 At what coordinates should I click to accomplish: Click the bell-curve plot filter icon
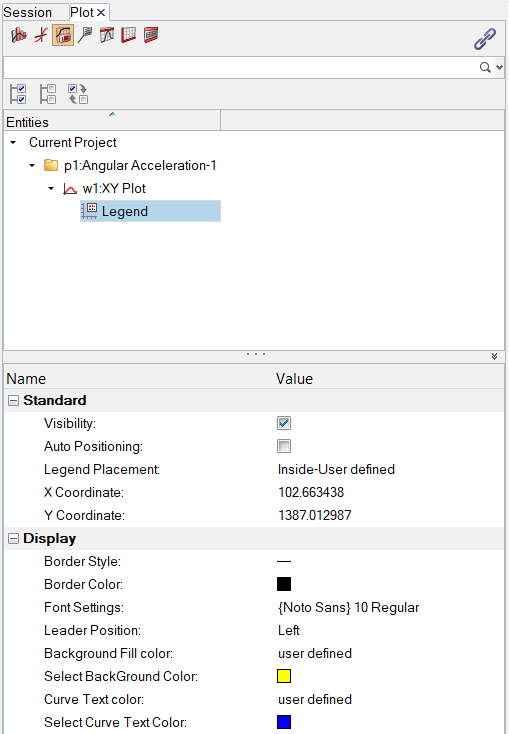pyautogui.click(x=107, y=35)
